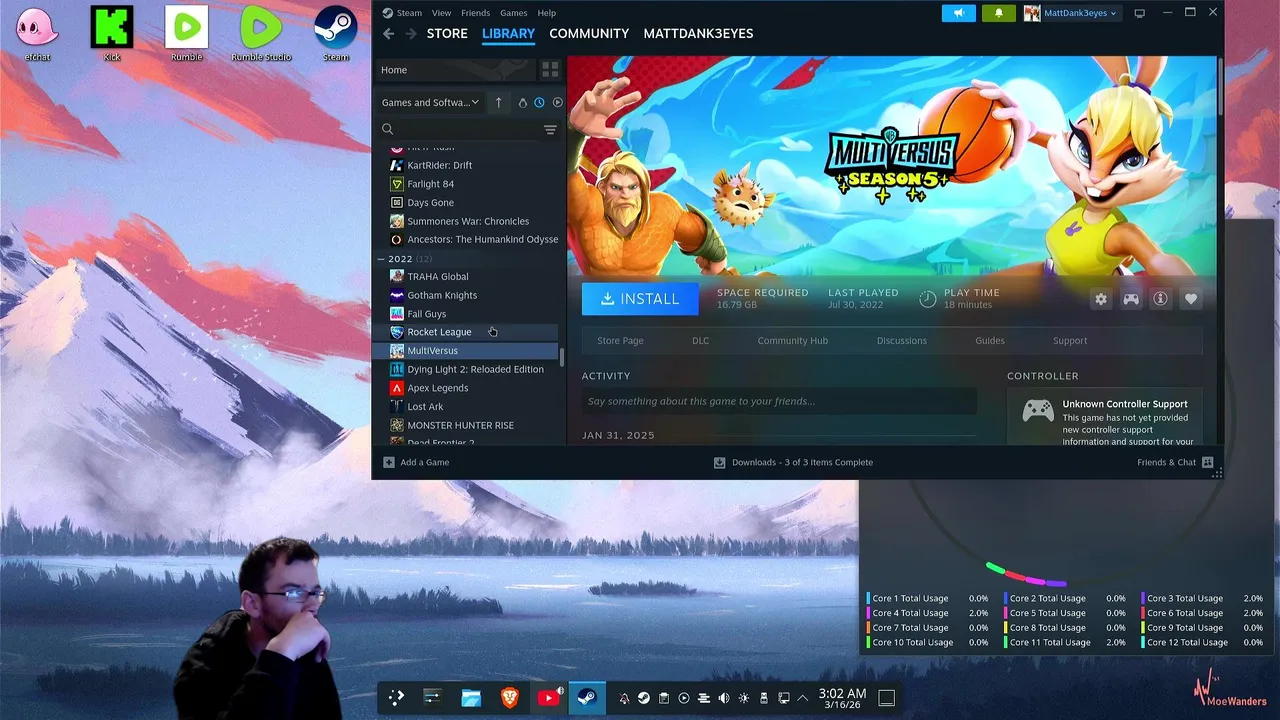Click Add a Game at bottom left
The image size is (1280, 720).
tap(416, 462)
